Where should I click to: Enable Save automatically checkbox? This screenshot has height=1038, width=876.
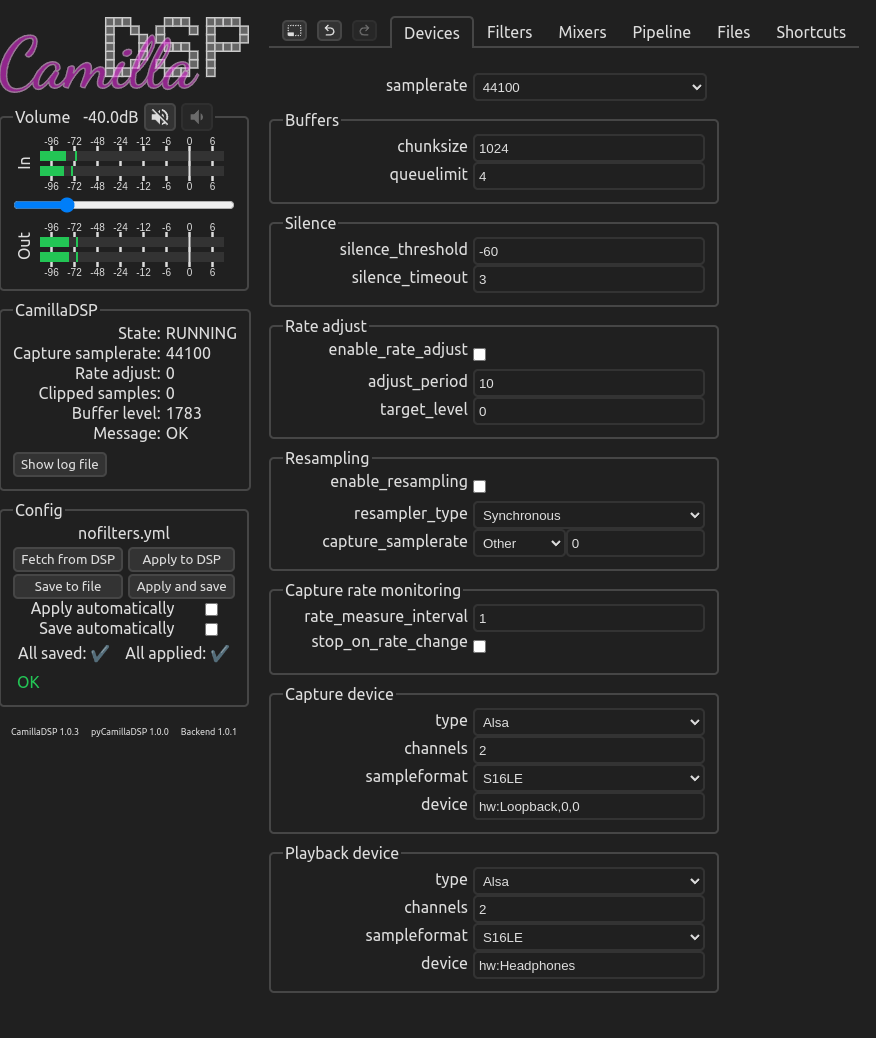click(x=211, y=629)
